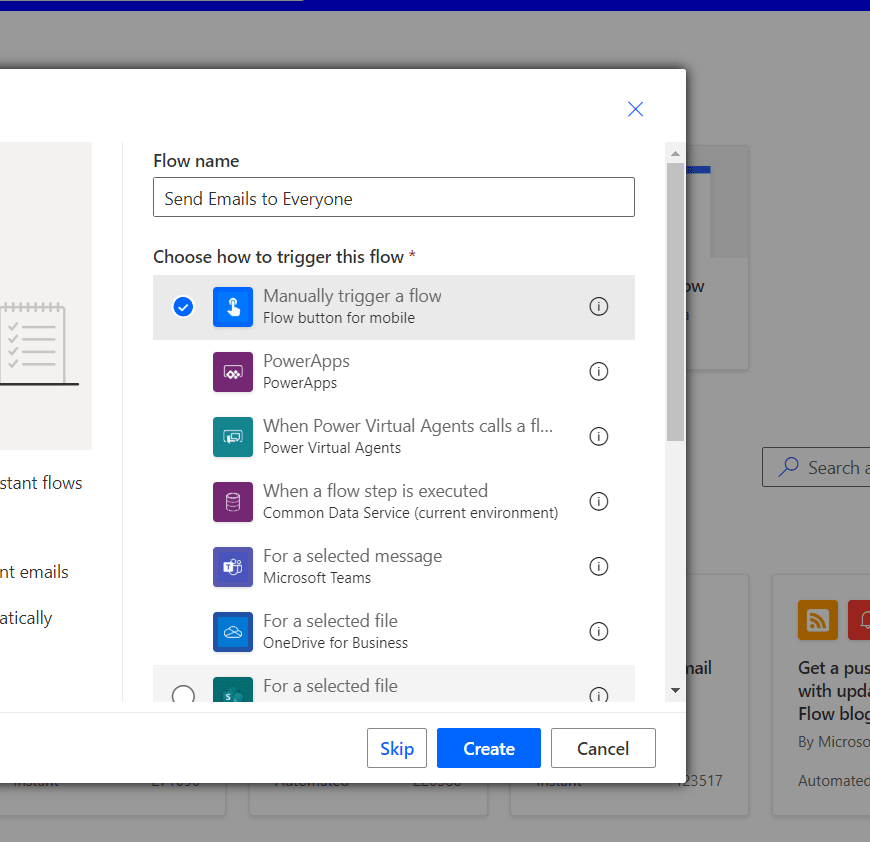870x842 pixels.
Task: Choose the PowerApps trigger option
Action: [394, 372]
